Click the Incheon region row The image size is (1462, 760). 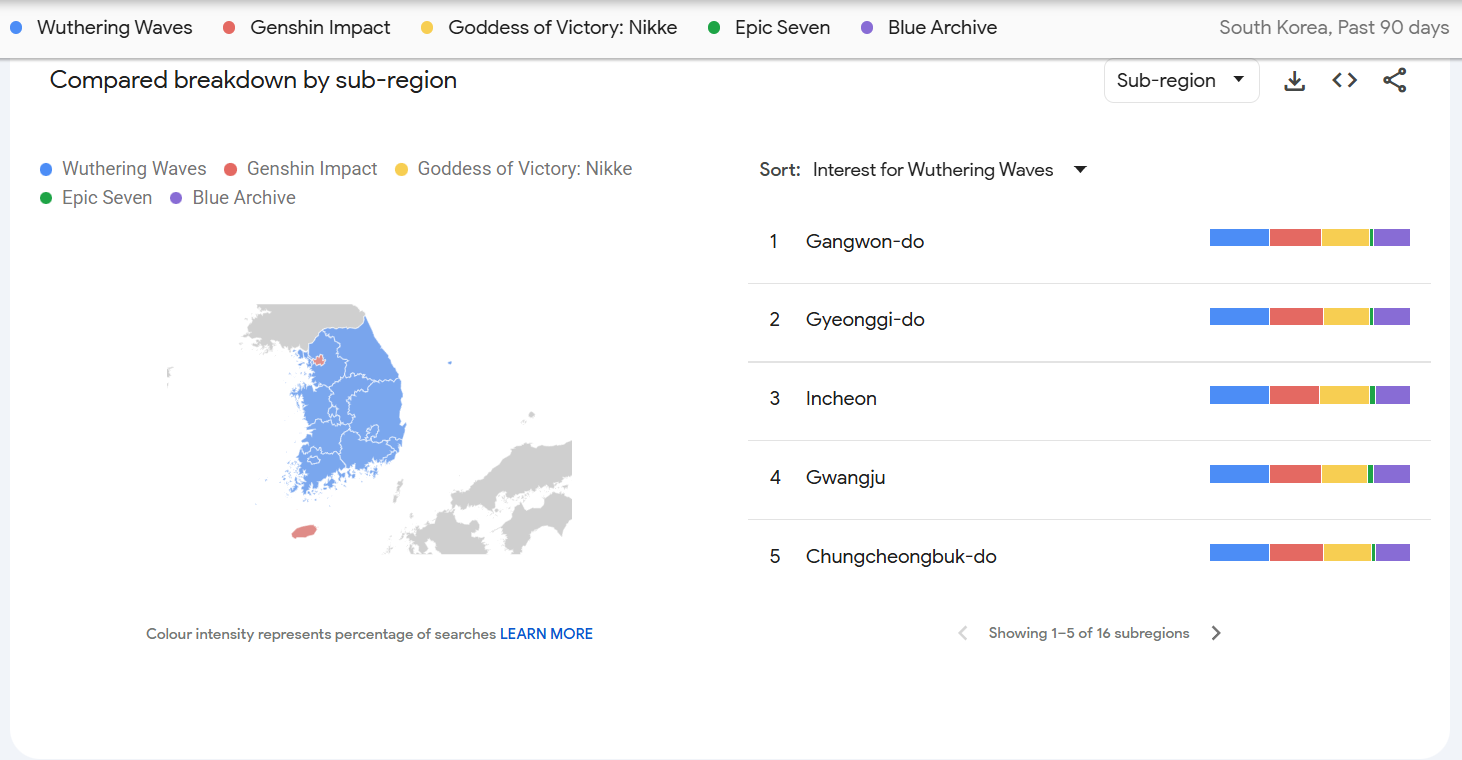841,398
